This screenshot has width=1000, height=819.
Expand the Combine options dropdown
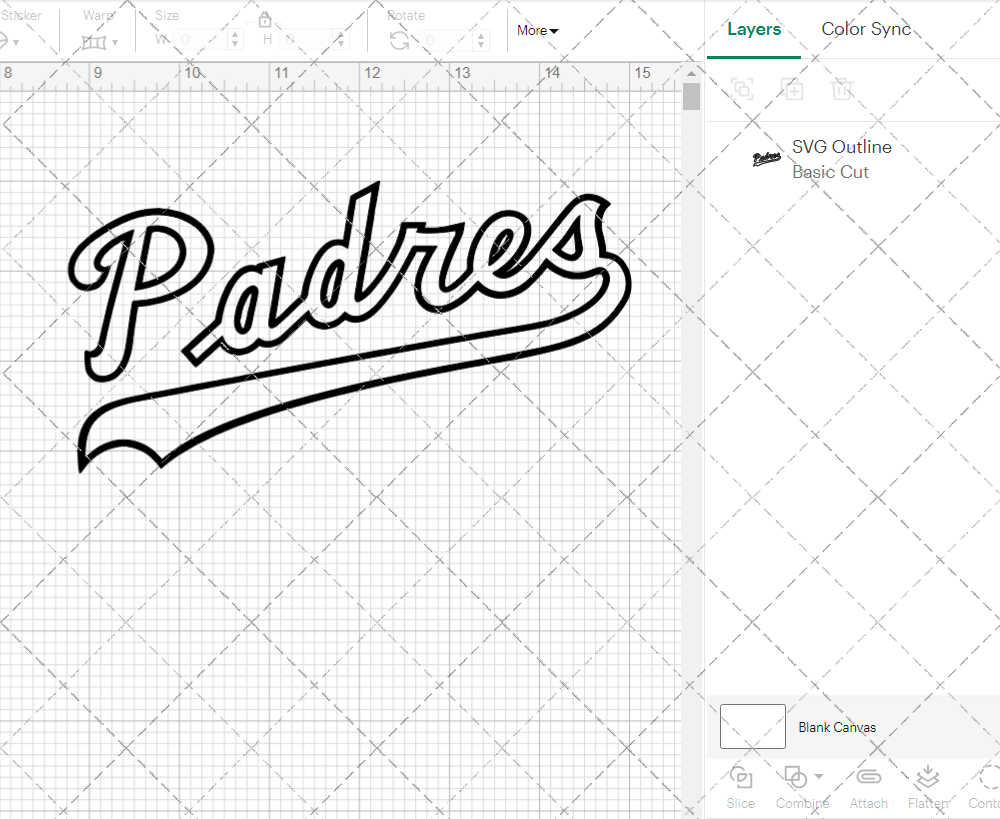[x=819, y=777]
